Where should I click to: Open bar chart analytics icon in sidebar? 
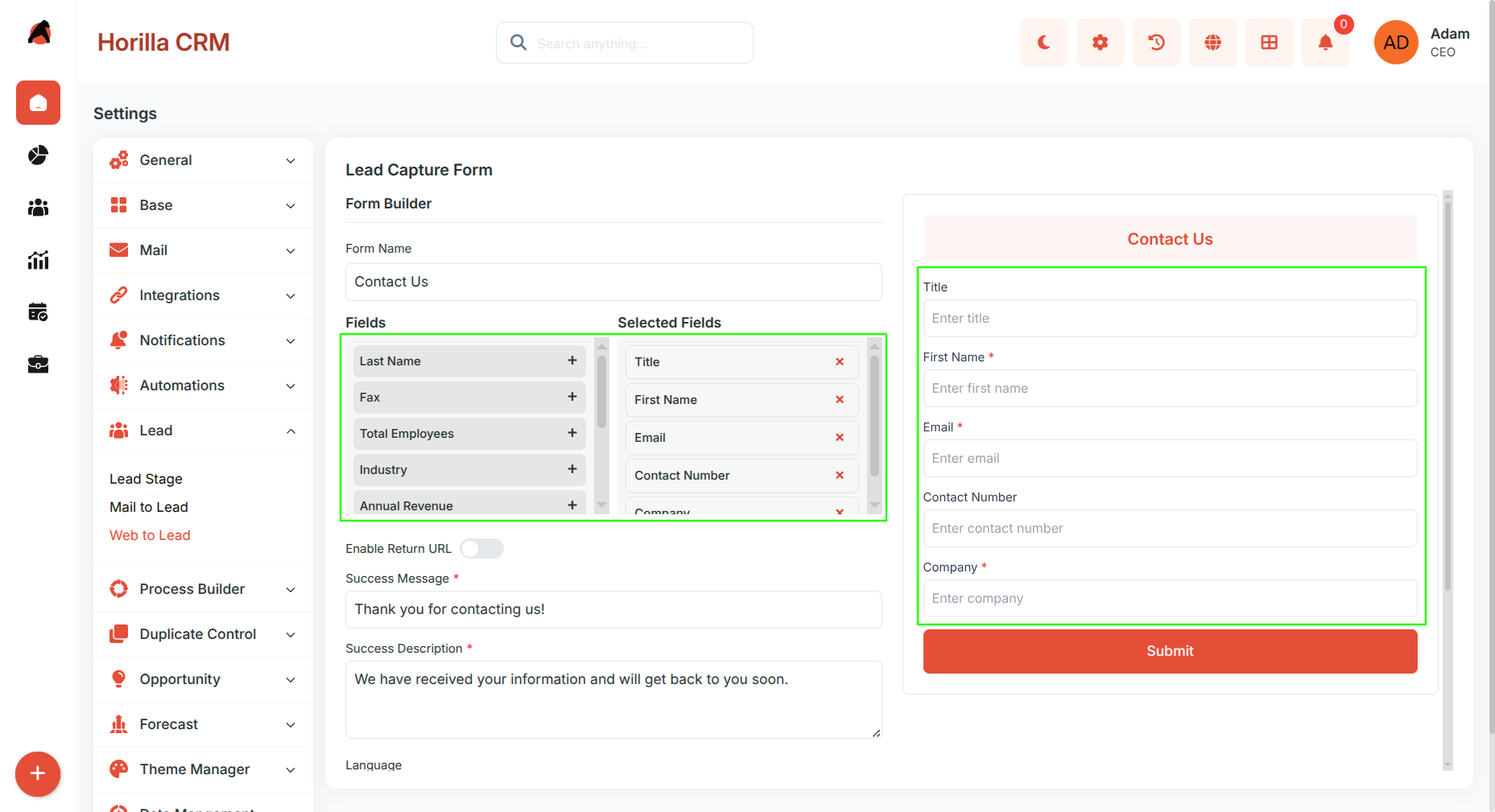(x=38, y=260)
